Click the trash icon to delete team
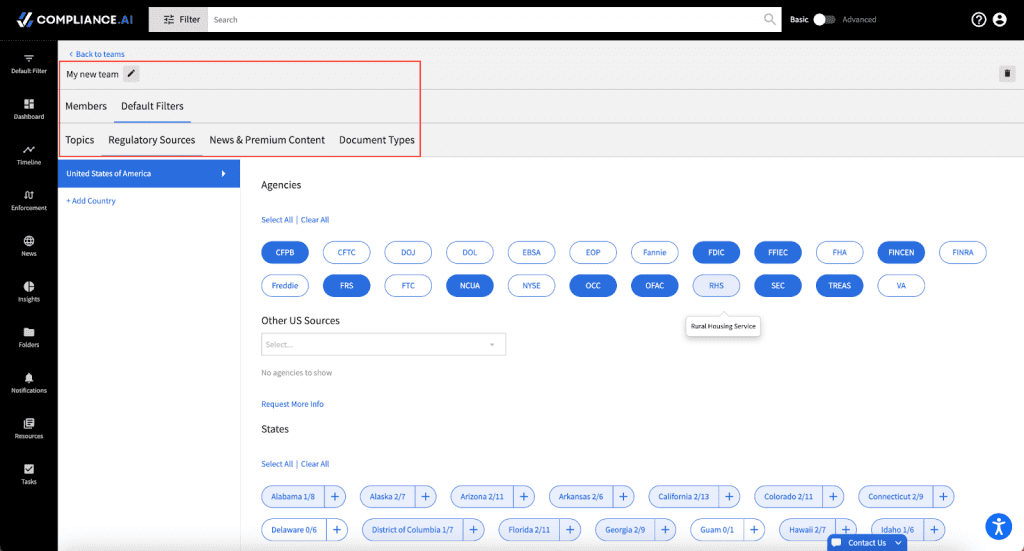Screen dimensions: 1024x551 pos(1007,74)
